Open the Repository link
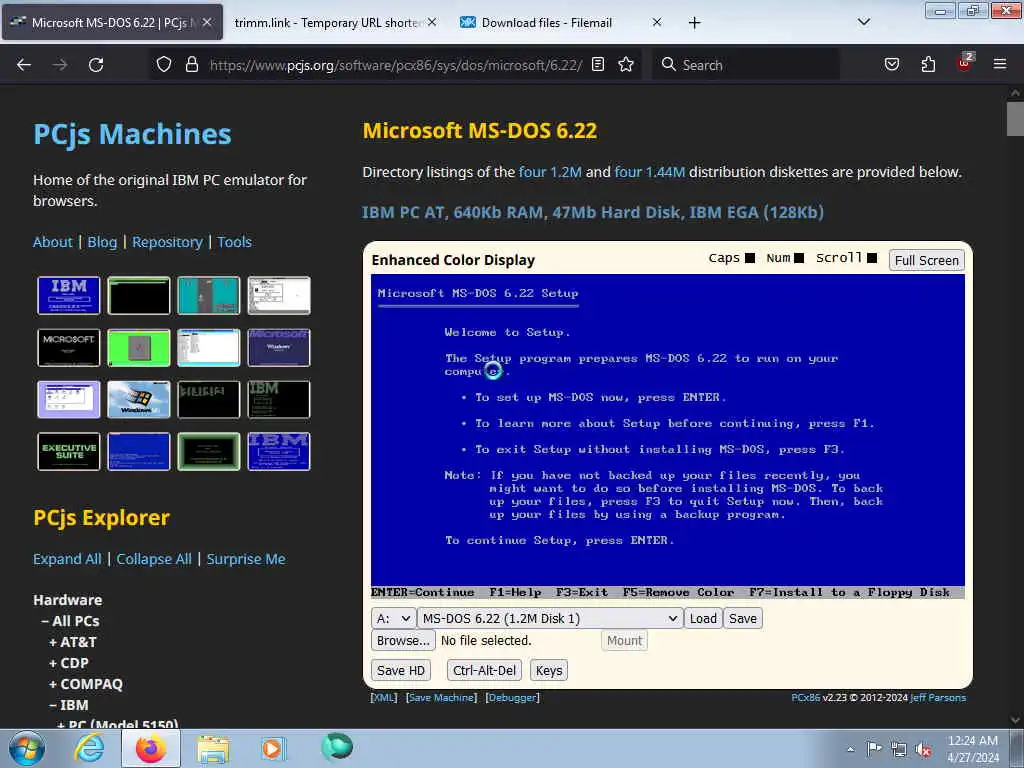Screen dimensions: 1024x768 coord(167,242)
